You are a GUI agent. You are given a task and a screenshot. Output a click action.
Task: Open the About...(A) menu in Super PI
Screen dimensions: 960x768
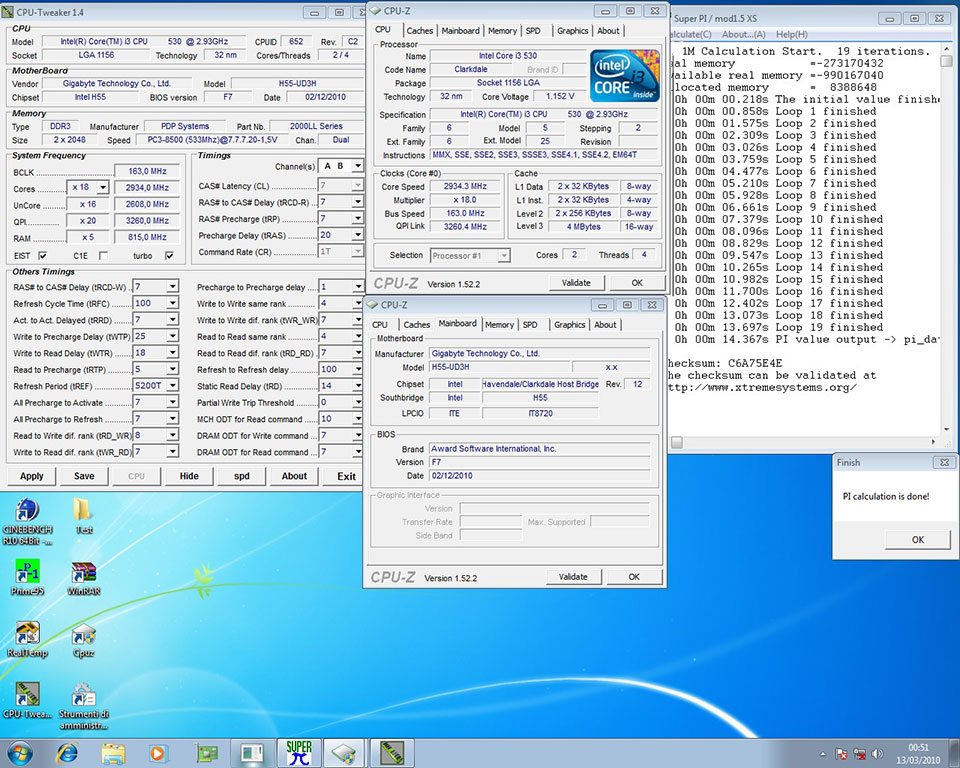(743, 34)
